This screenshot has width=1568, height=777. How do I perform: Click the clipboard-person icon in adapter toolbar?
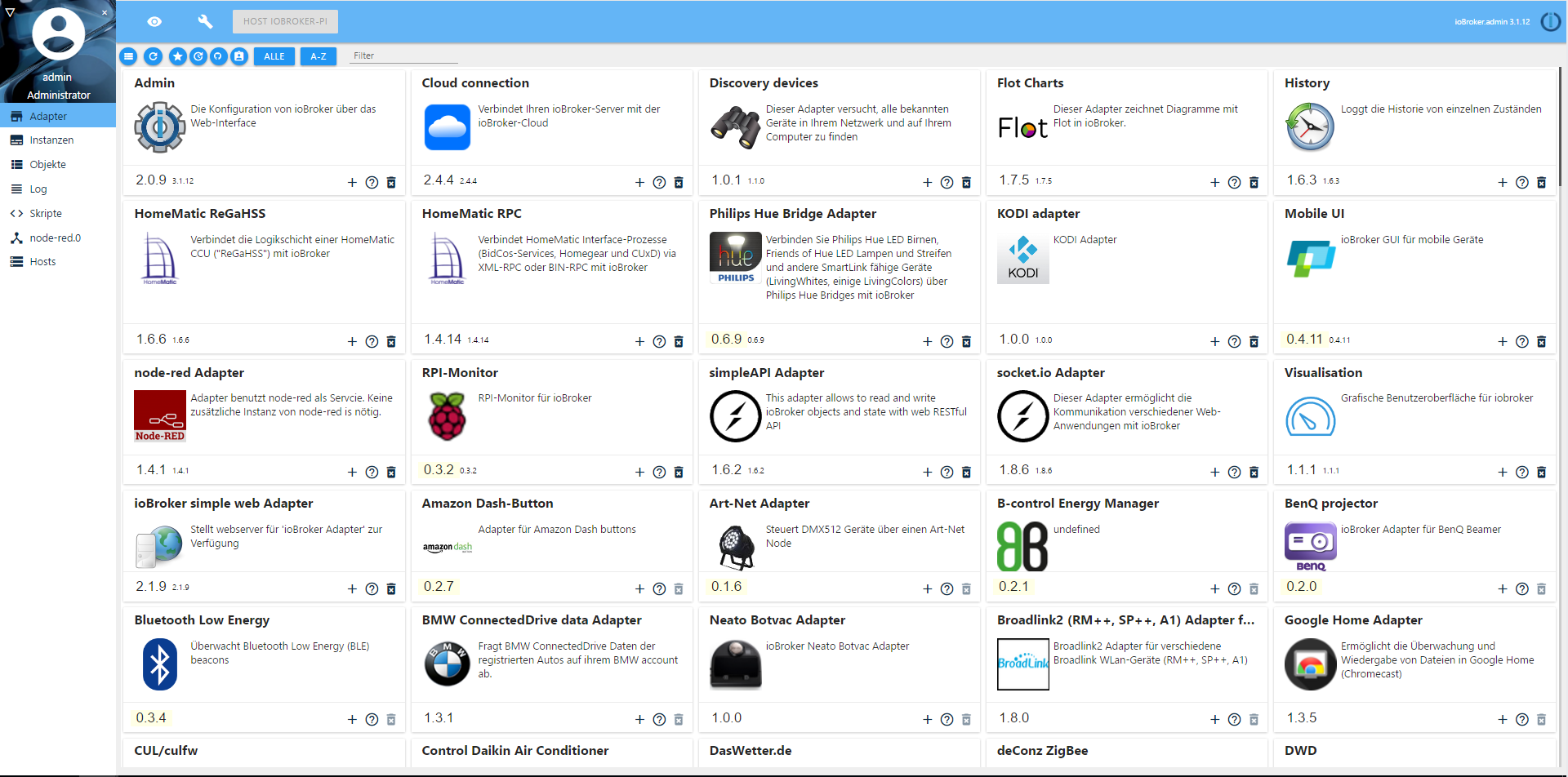point(239,56)
